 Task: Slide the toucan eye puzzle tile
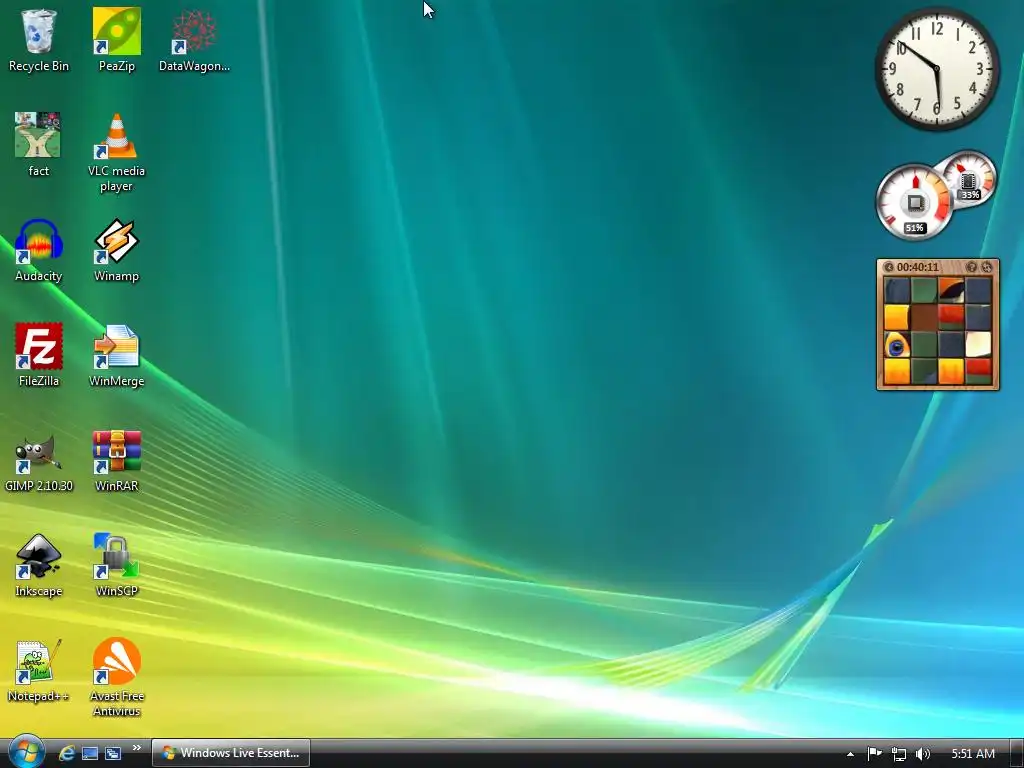pos(897,345)
